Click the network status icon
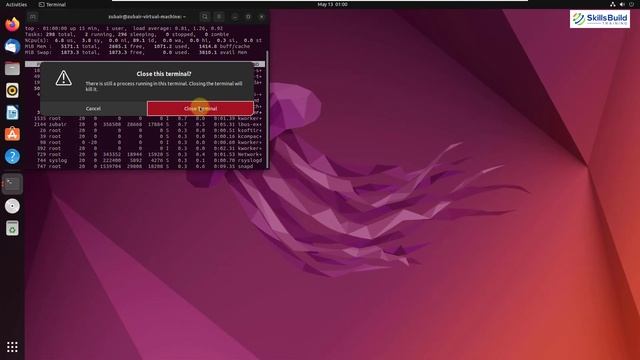This screenshot has width=640, height=360. click(x=613, y=4)
